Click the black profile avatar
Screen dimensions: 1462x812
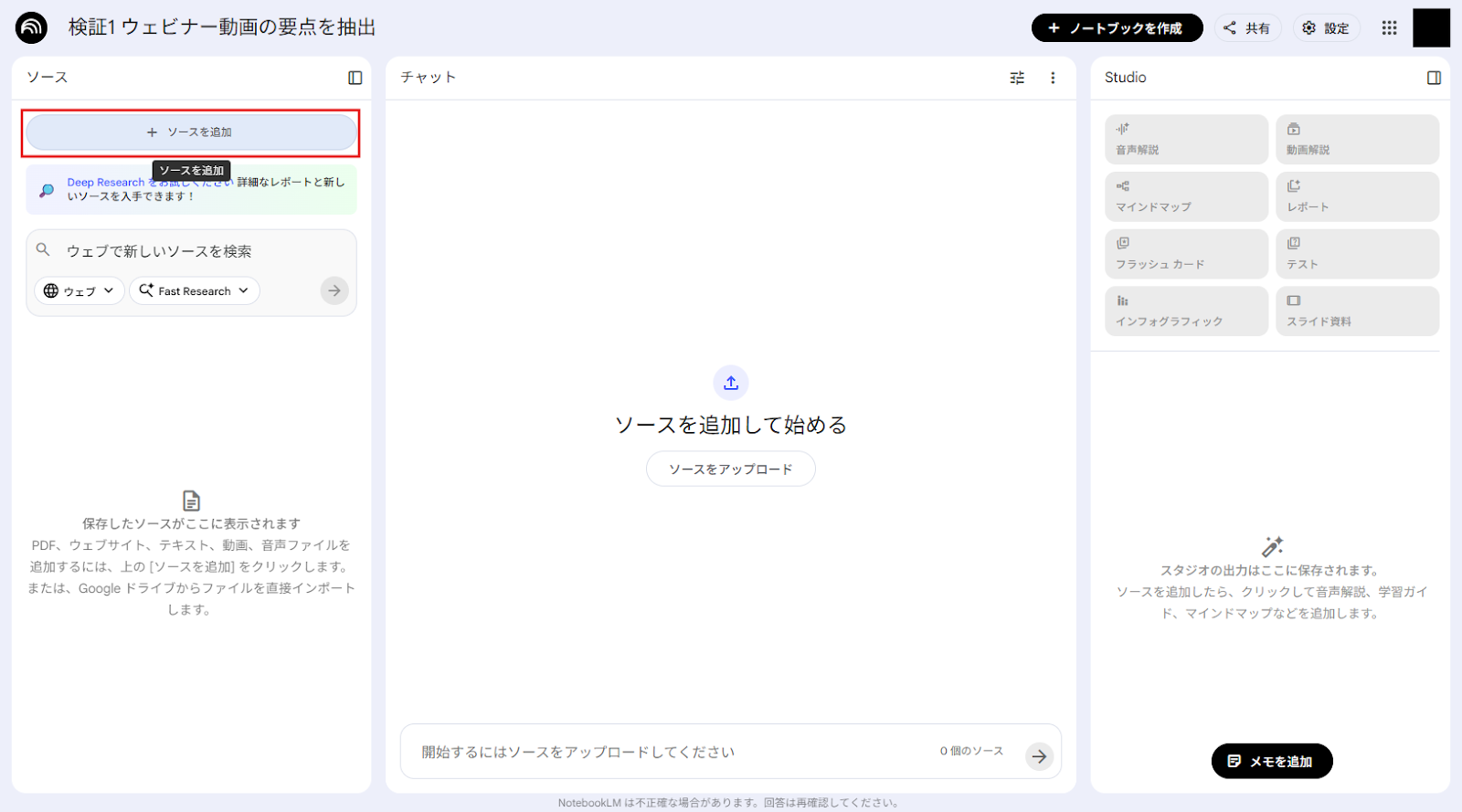pos(1431,27)
